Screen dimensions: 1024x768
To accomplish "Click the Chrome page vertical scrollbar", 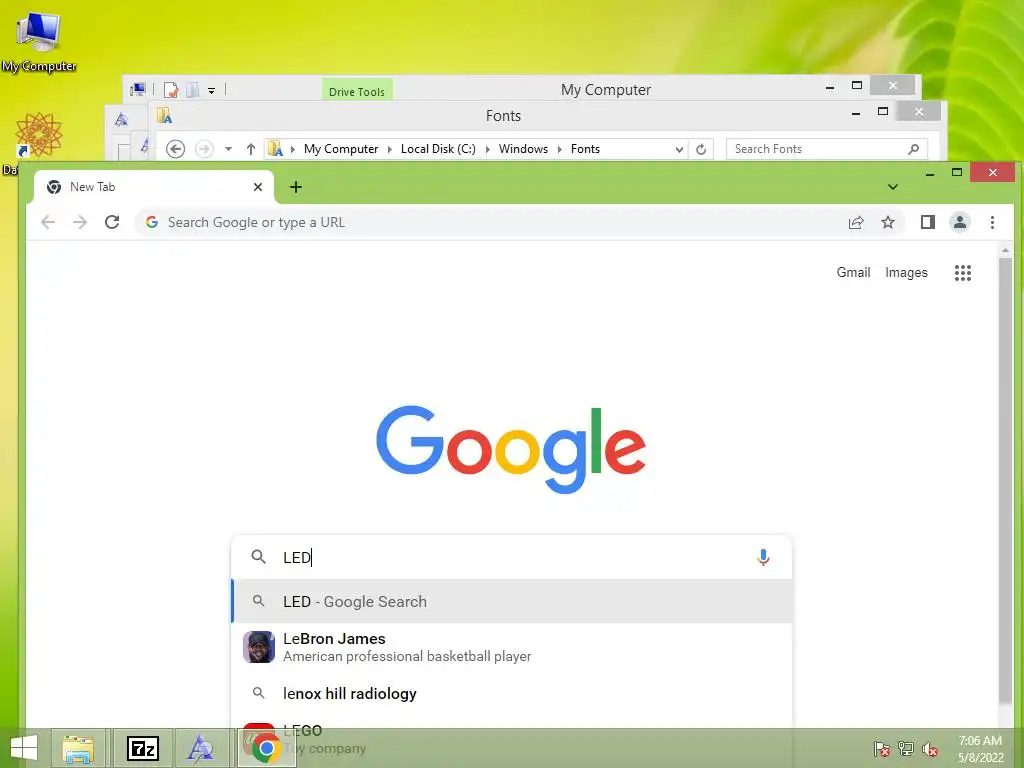I will coord(1005,483).
